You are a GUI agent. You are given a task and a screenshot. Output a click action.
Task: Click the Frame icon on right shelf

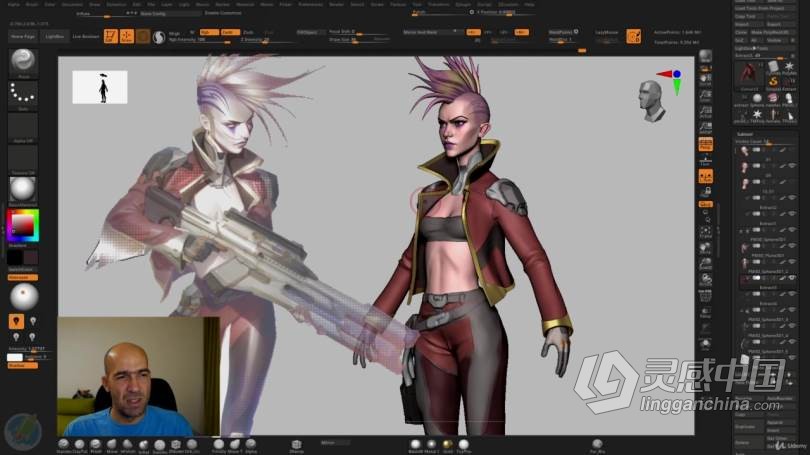click(x=706, y=232)
